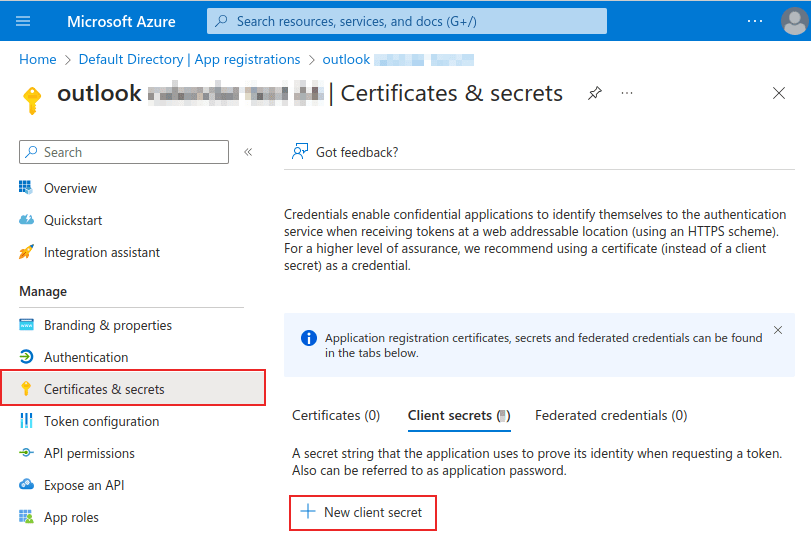
Task: Switch to Federated credentials tab
Action: click(x=610, y=415)
